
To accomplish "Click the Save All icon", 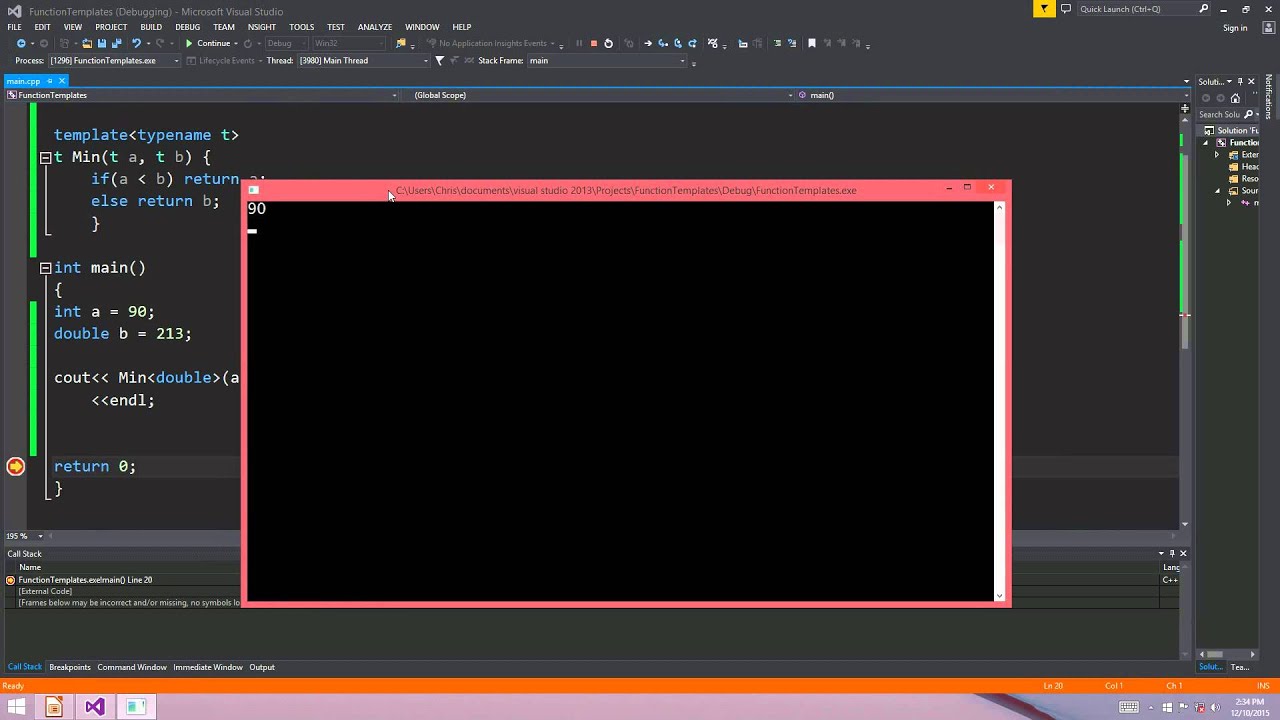I will [116, 43].
